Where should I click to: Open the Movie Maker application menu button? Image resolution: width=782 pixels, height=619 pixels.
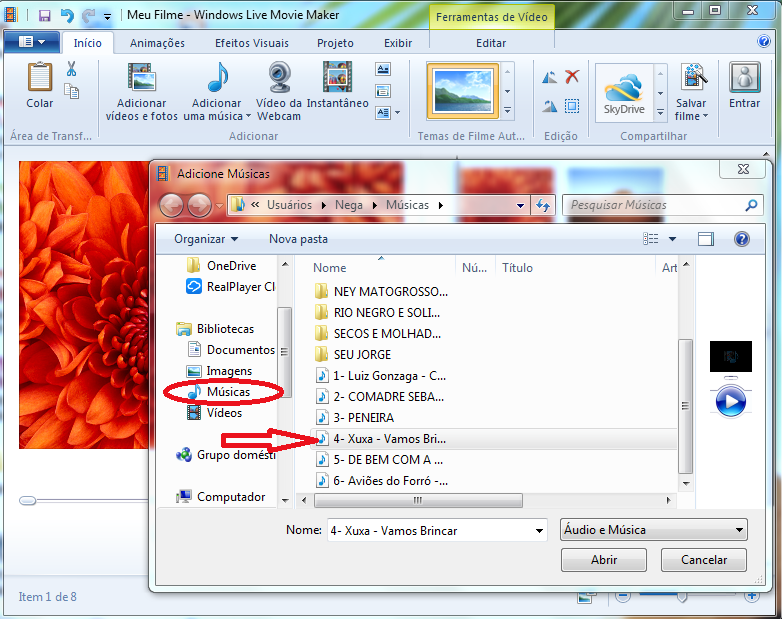point(31,42)
